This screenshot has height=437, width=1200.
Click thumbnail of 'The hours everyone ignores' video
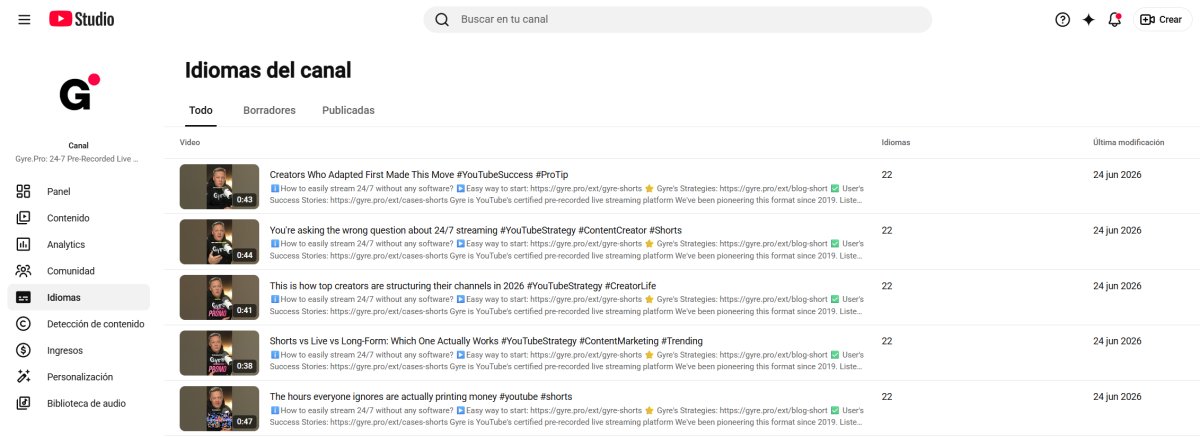219,408
